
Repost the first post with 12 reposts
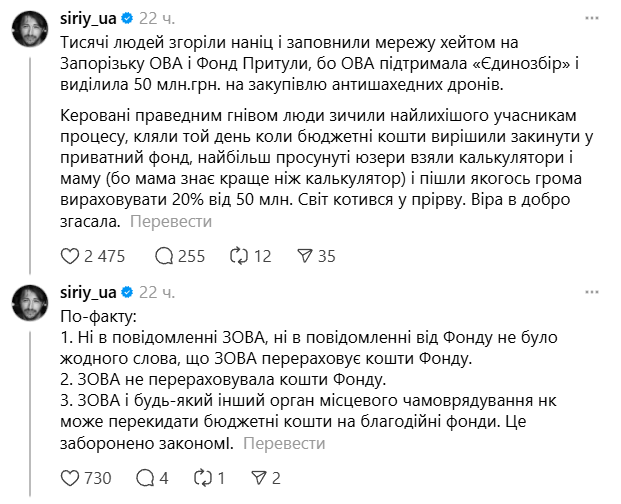238,256
